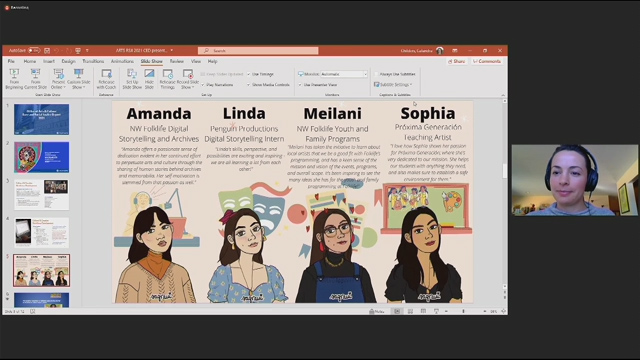Open Rehearse with Coach
The height and width of the screenshot is (360, 640).
107,79
